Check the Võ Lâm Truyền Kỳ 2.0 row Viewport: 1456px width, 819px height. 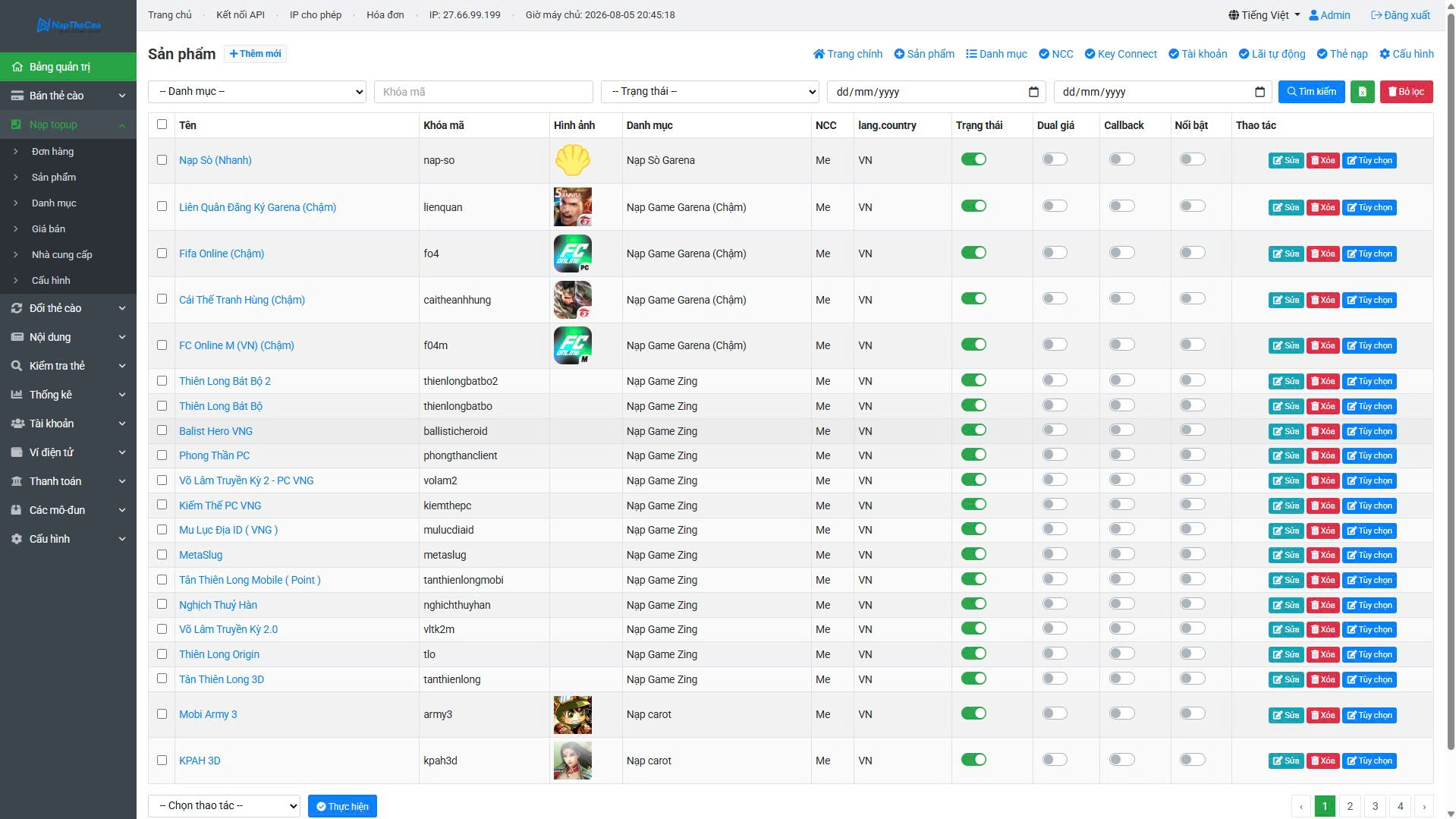pyautogui.click(x=162, y=629)
